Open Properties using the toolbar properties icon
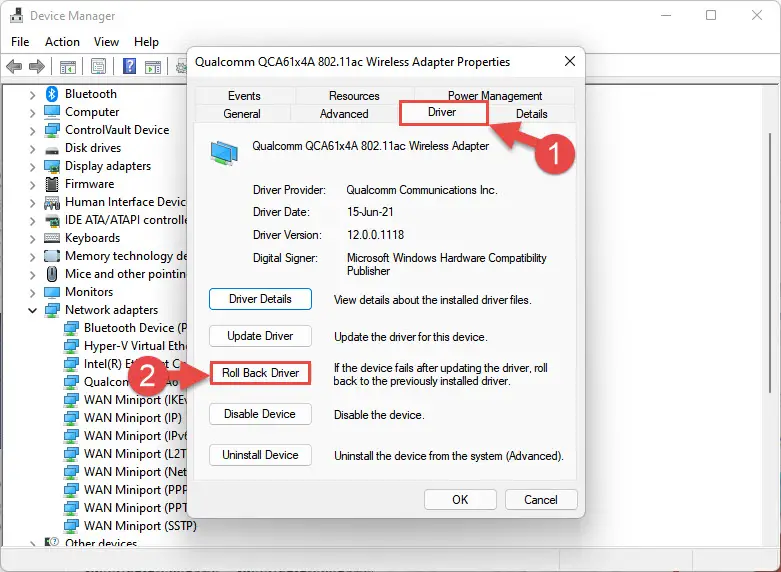The width and height of the screenshot is (781, 572). click(x=99, y=66)
